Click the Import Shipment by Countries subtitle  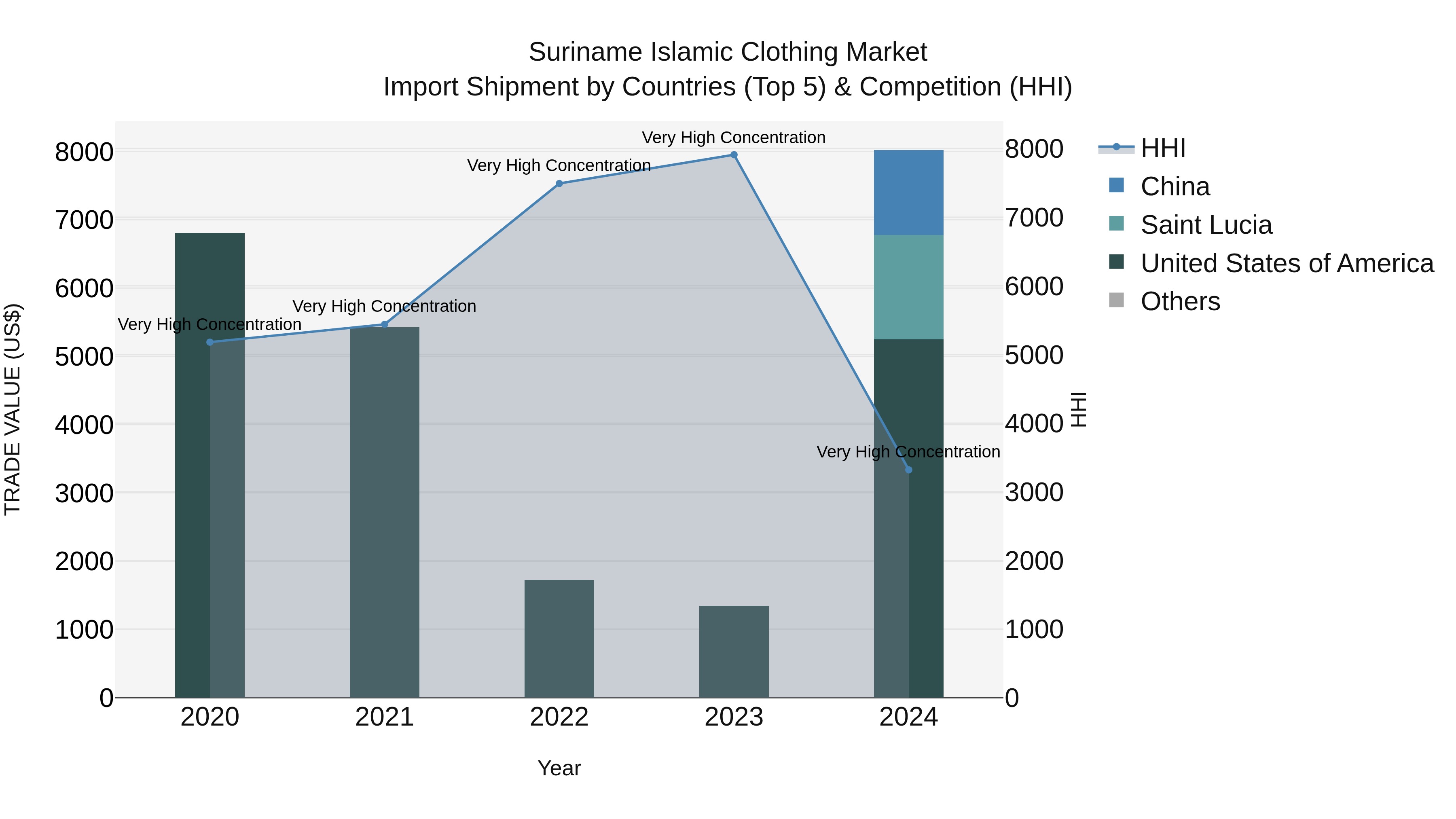[x=728, y=87]
